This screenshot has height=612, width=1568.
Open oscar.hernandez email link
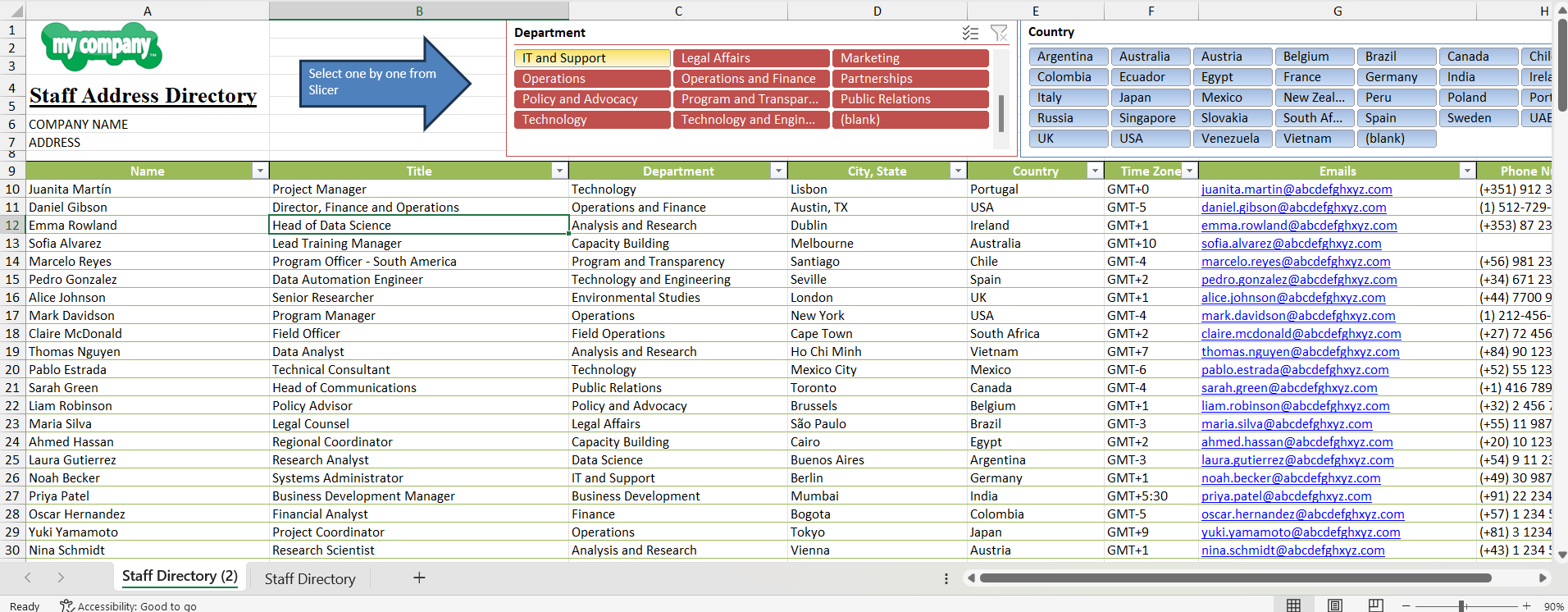(1302, 514)
